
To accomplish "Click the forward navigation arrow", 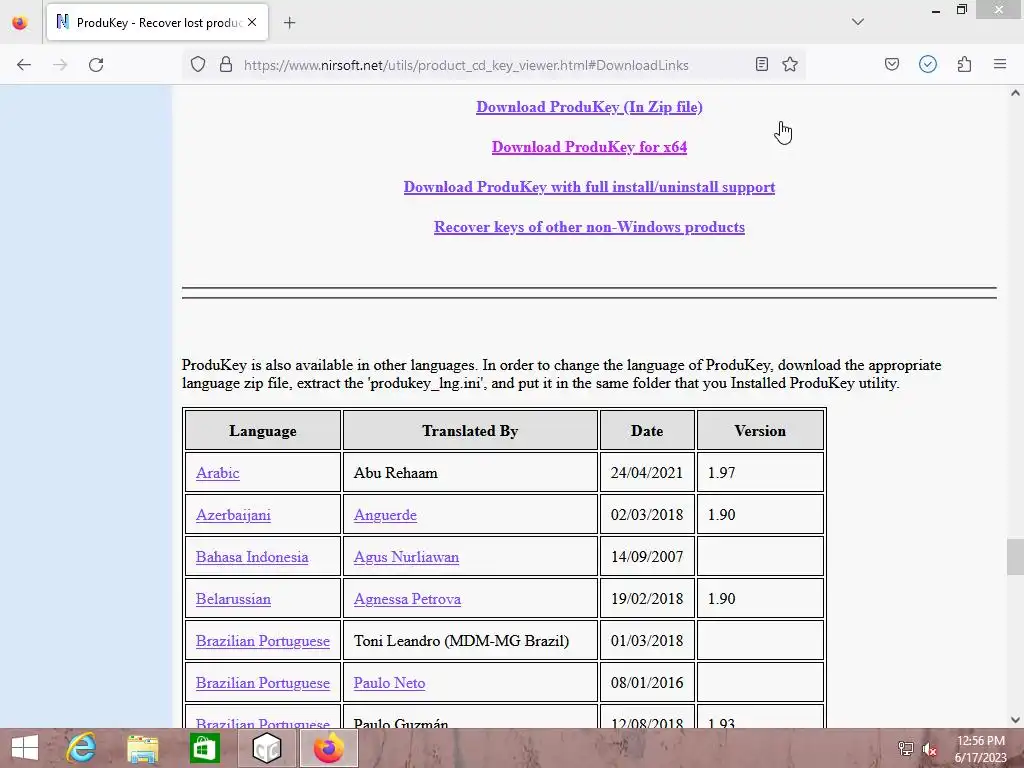I will click(60, 65).
